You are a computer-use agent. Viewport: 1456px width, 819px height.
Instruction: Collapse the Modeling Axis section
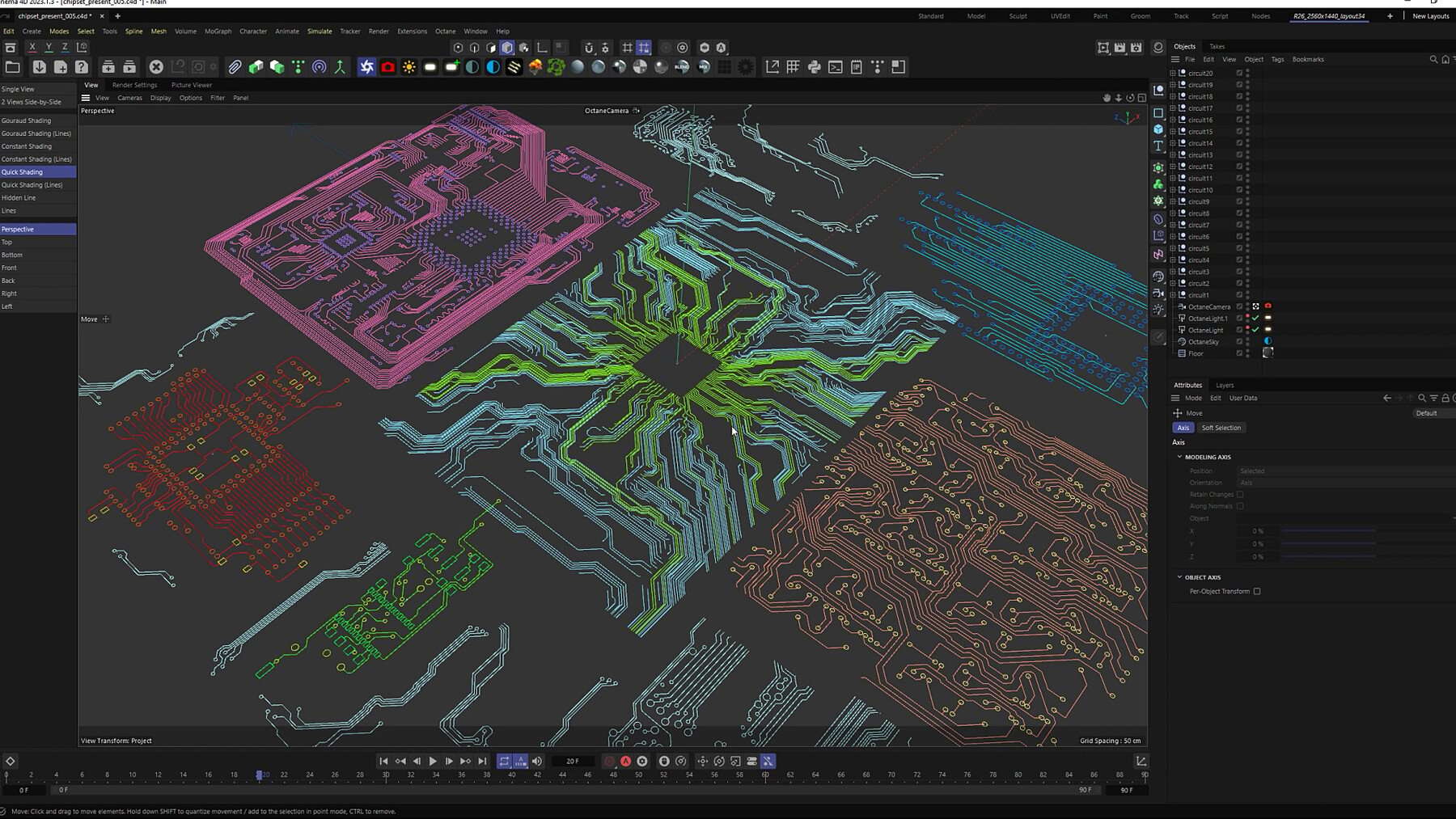[x=1179, y=457]
